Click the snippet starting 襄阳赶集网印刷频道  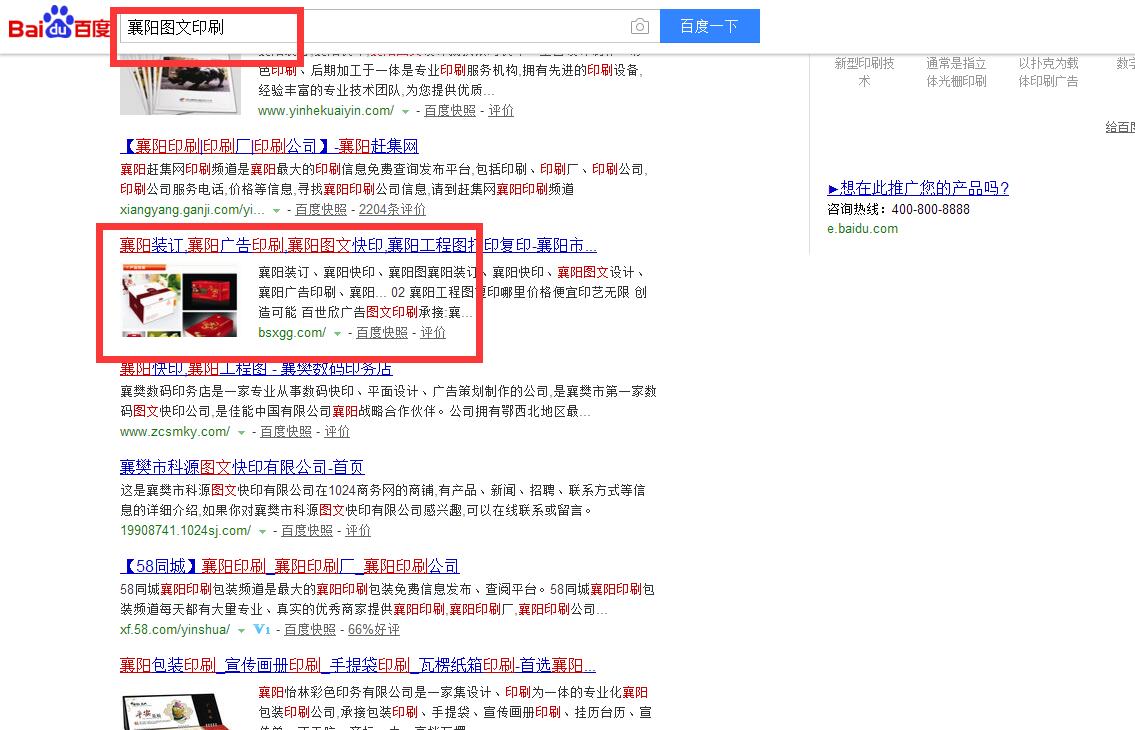[x=384, y=179]
